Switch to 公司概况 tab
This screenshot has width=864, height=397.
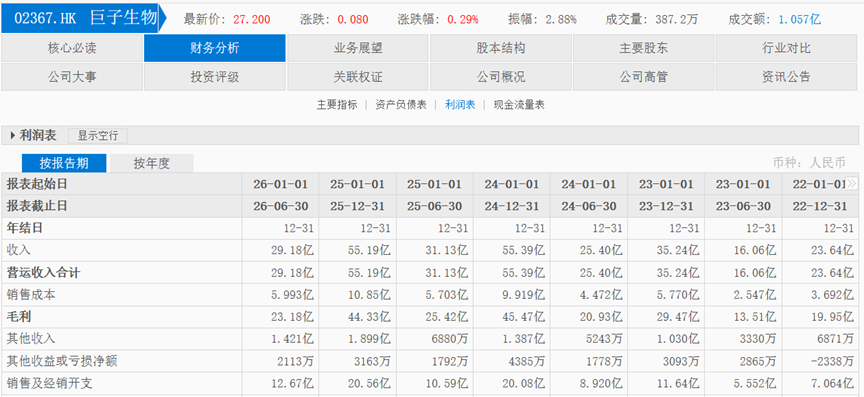tap(500, 77)
